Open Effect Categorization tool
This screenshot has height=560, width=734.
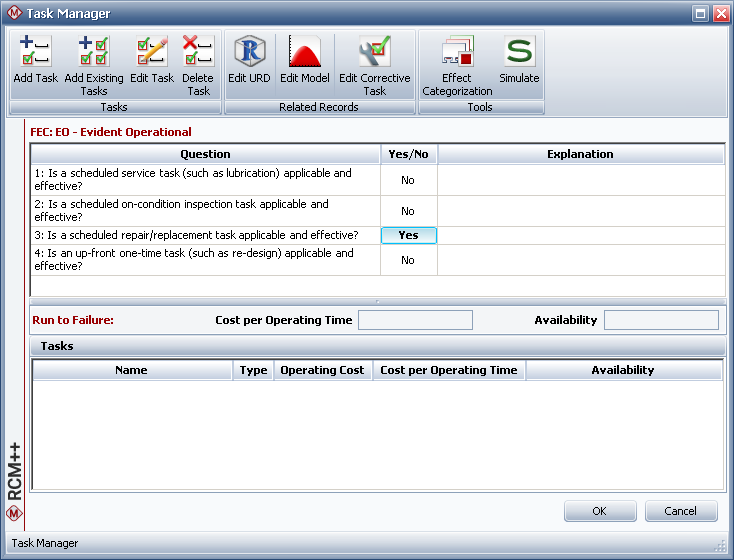click(x=457, y=62)
